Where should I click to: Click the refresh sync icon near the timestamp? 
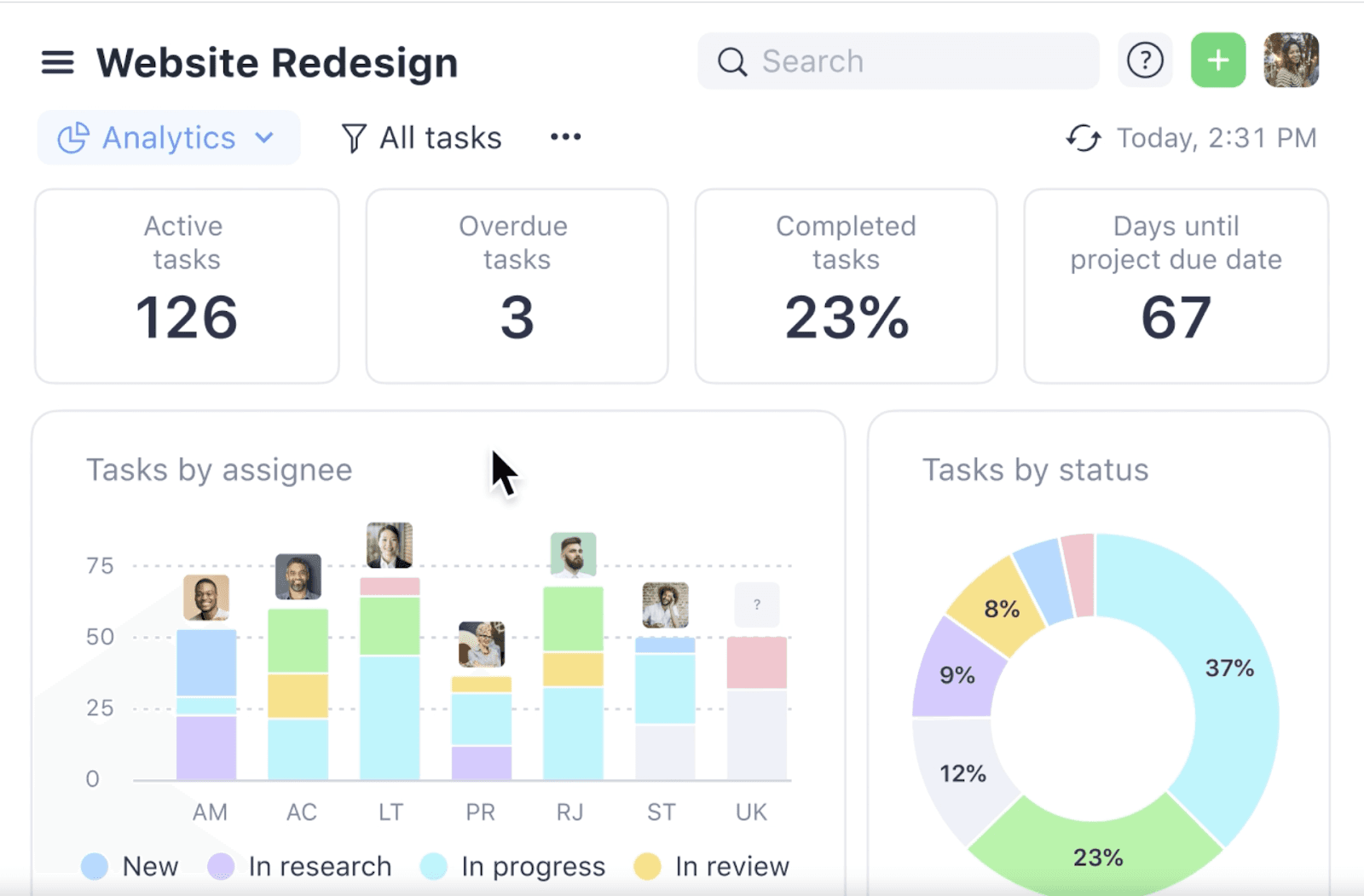1083,138
